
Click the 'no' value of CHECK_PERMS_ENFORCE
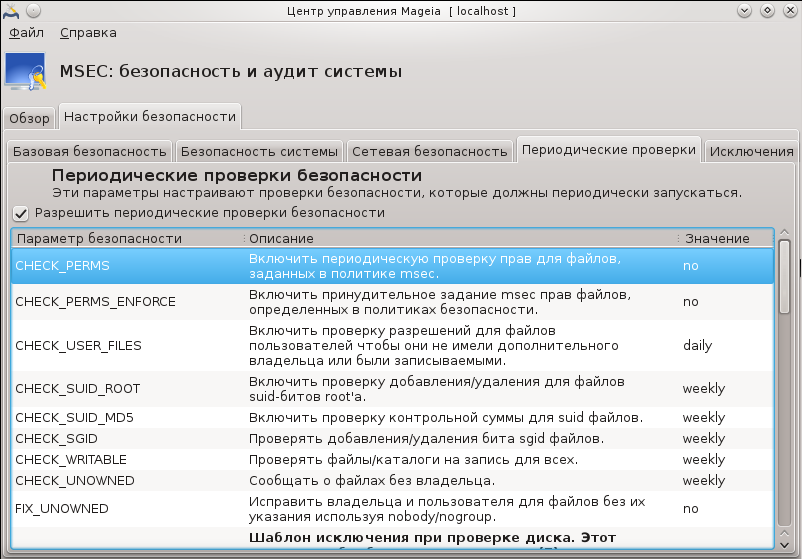point(690,302)
